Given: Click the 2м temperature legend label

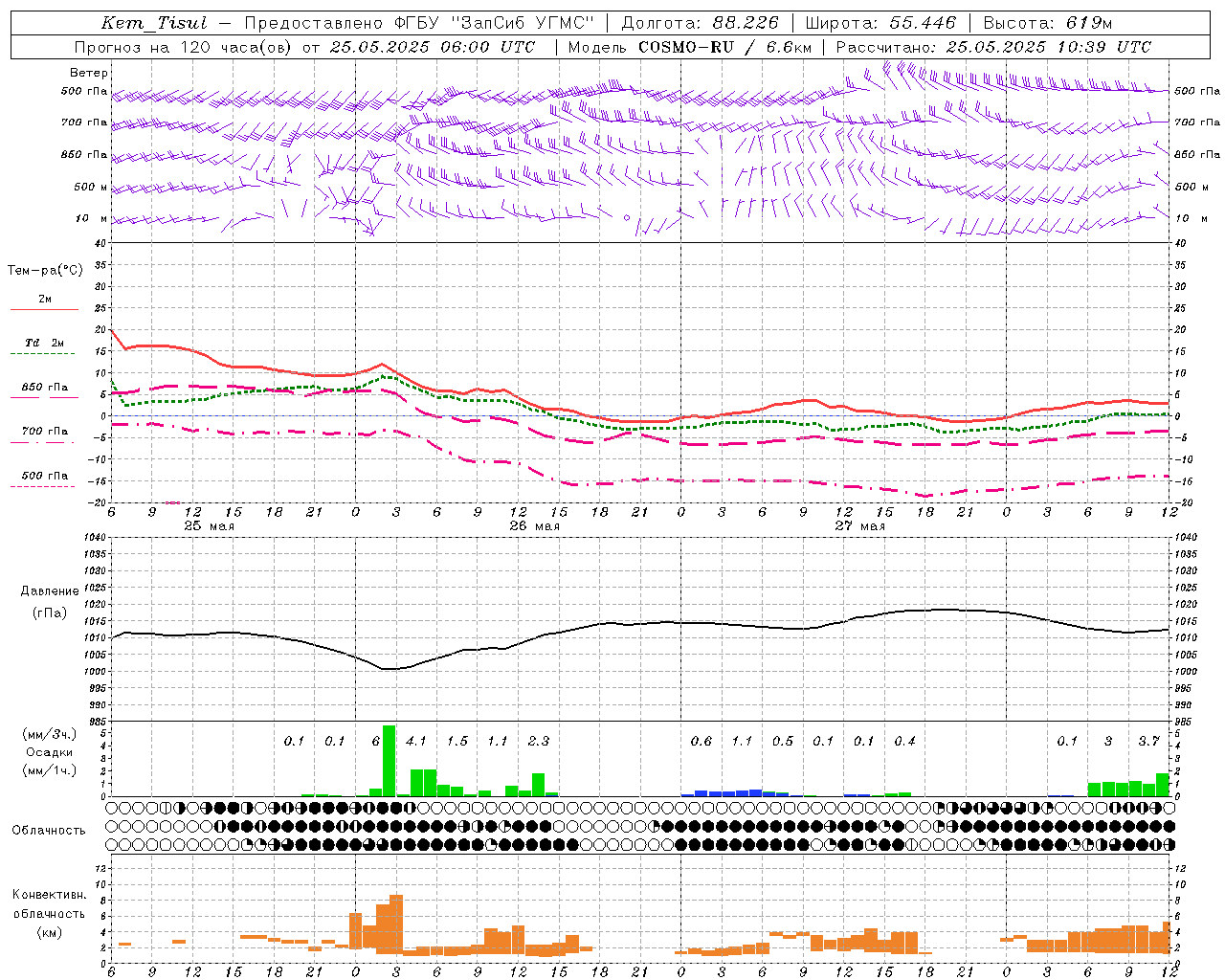Looking at the screenshot, I should coord(45,300).
